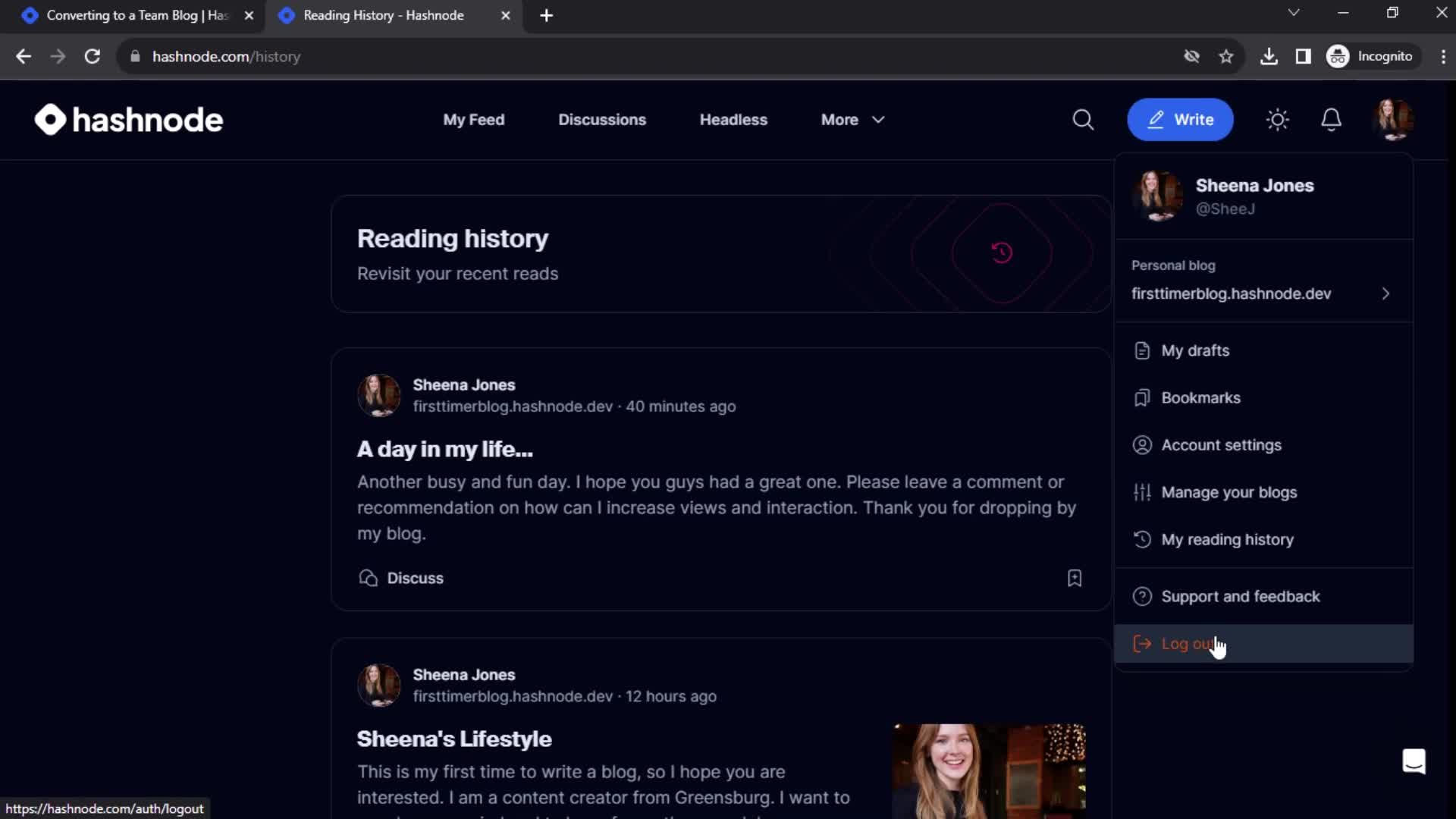
Task: Open the 'A day in my life...' article
Action: pyautogui.click(x=444, y=449)
